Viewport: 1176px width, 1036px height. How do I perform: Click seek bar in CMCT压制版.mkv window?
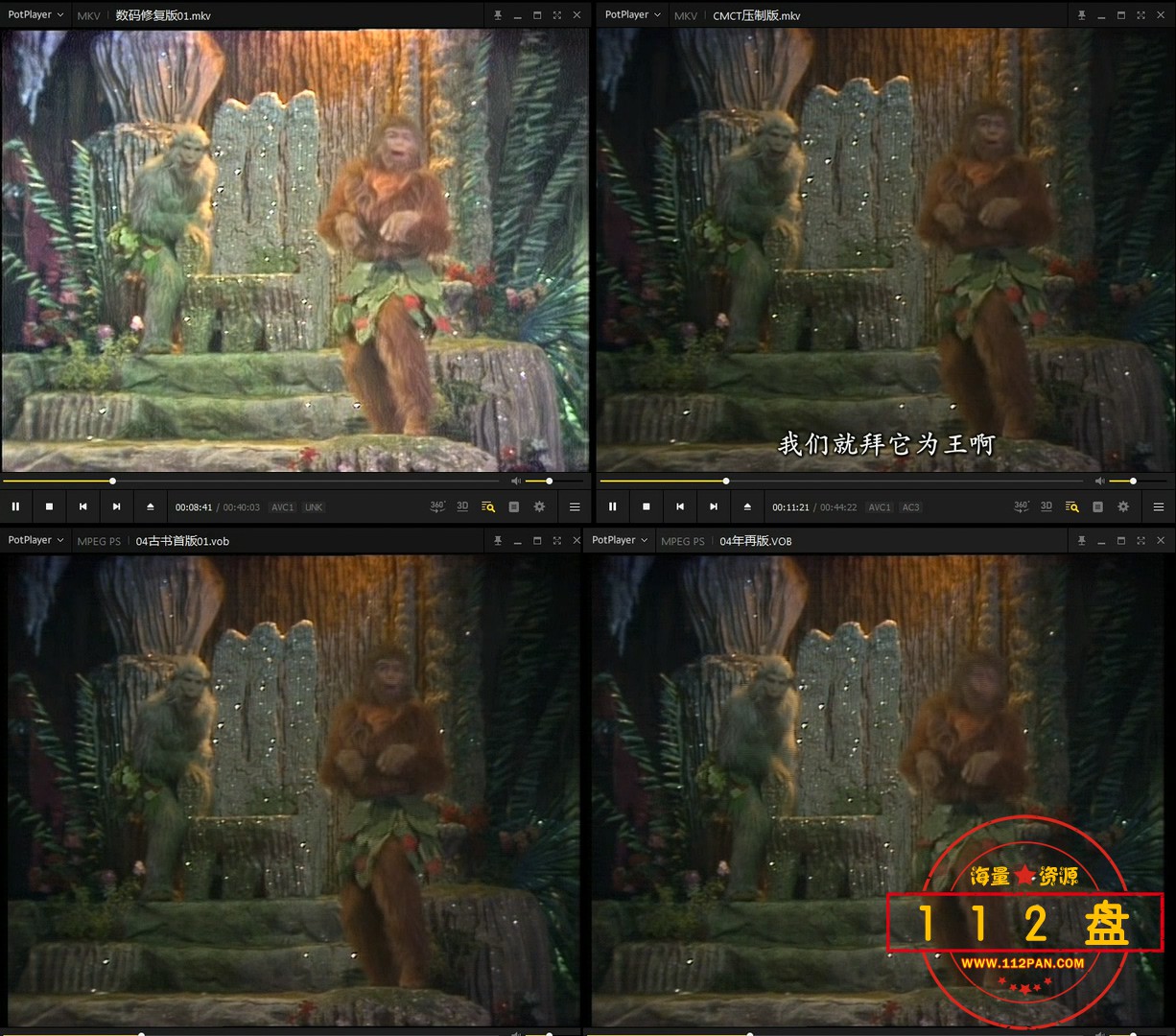(x=842, y=481)
